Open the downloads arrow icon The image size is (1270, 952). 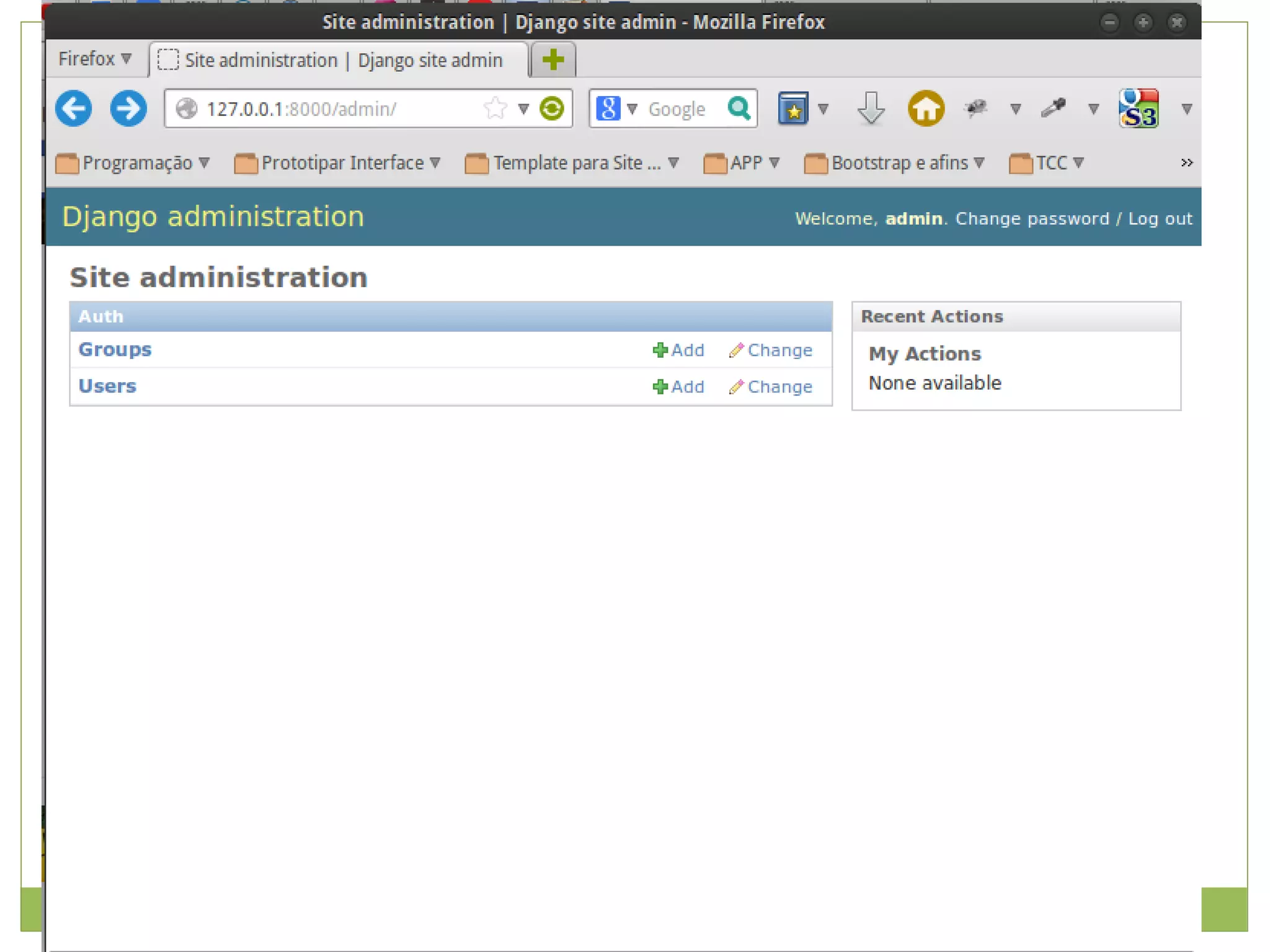pos(871,109)
